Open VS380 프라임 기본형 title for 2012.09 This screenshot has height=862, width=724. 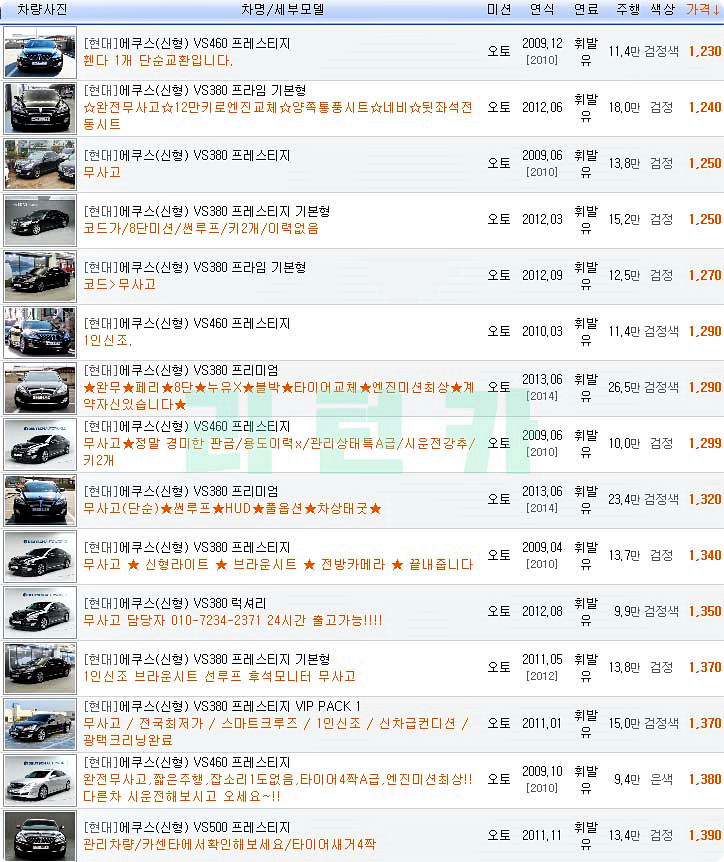(195, 268)
